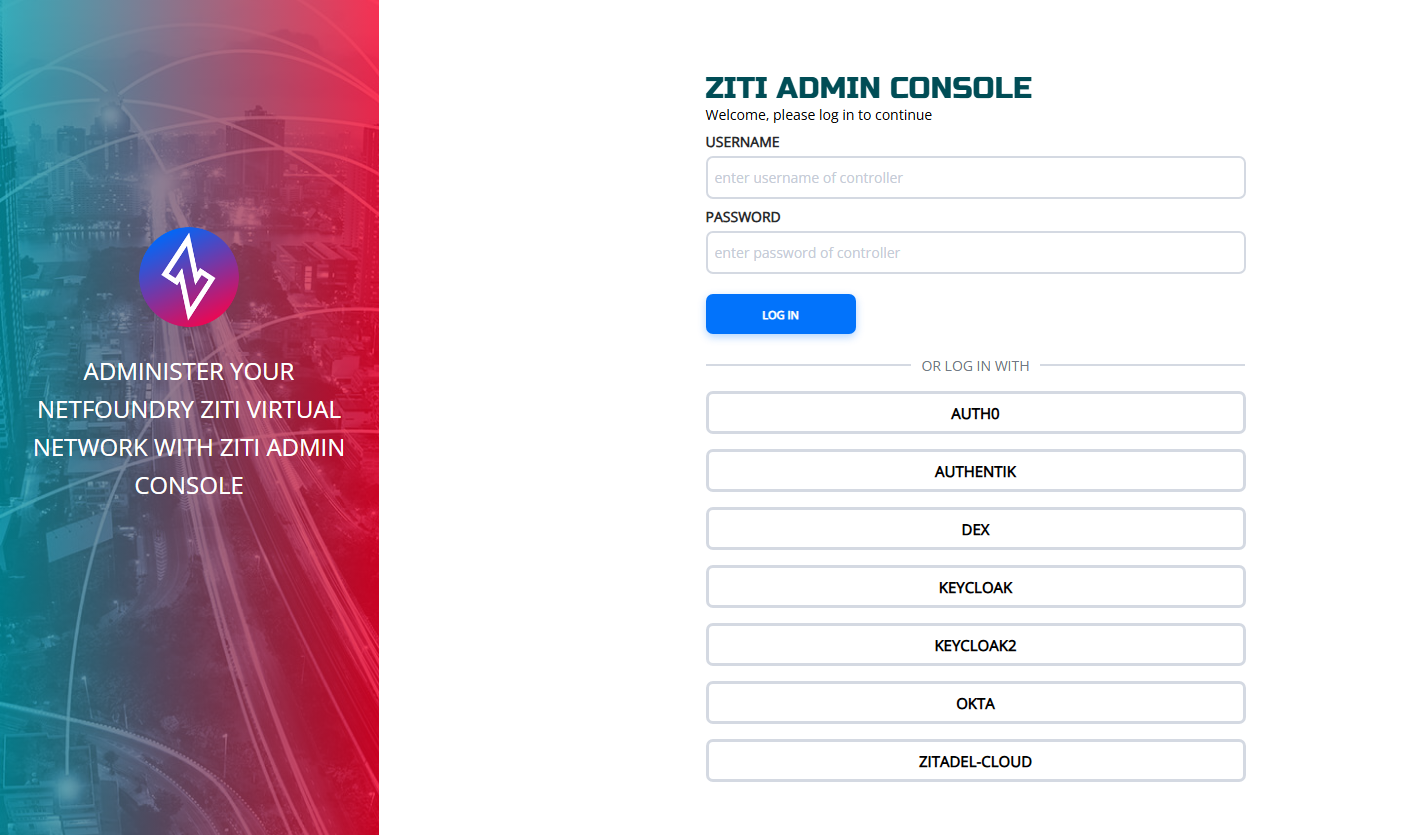Click into the password field
Image resolution: width=1401 pixels, height=835 pixels.
coord(975,253)
